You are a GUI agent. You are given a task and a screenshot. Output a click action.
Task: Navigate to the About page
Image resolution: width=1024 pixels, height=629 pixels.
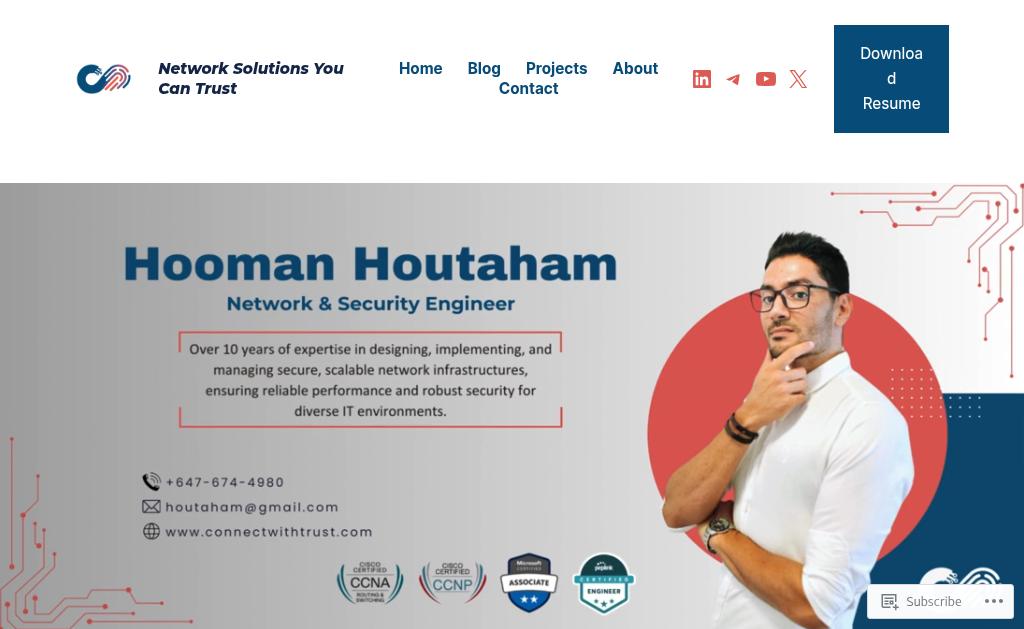point(635,69)
